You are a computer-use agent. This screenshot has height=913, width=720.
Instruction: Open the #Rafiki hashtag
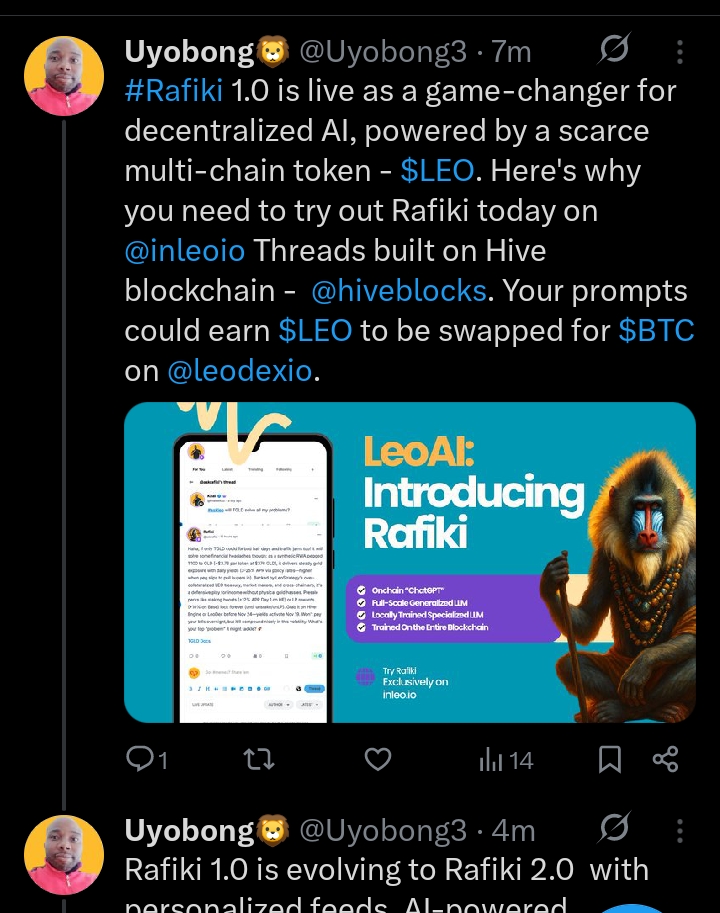coord(174,91)
